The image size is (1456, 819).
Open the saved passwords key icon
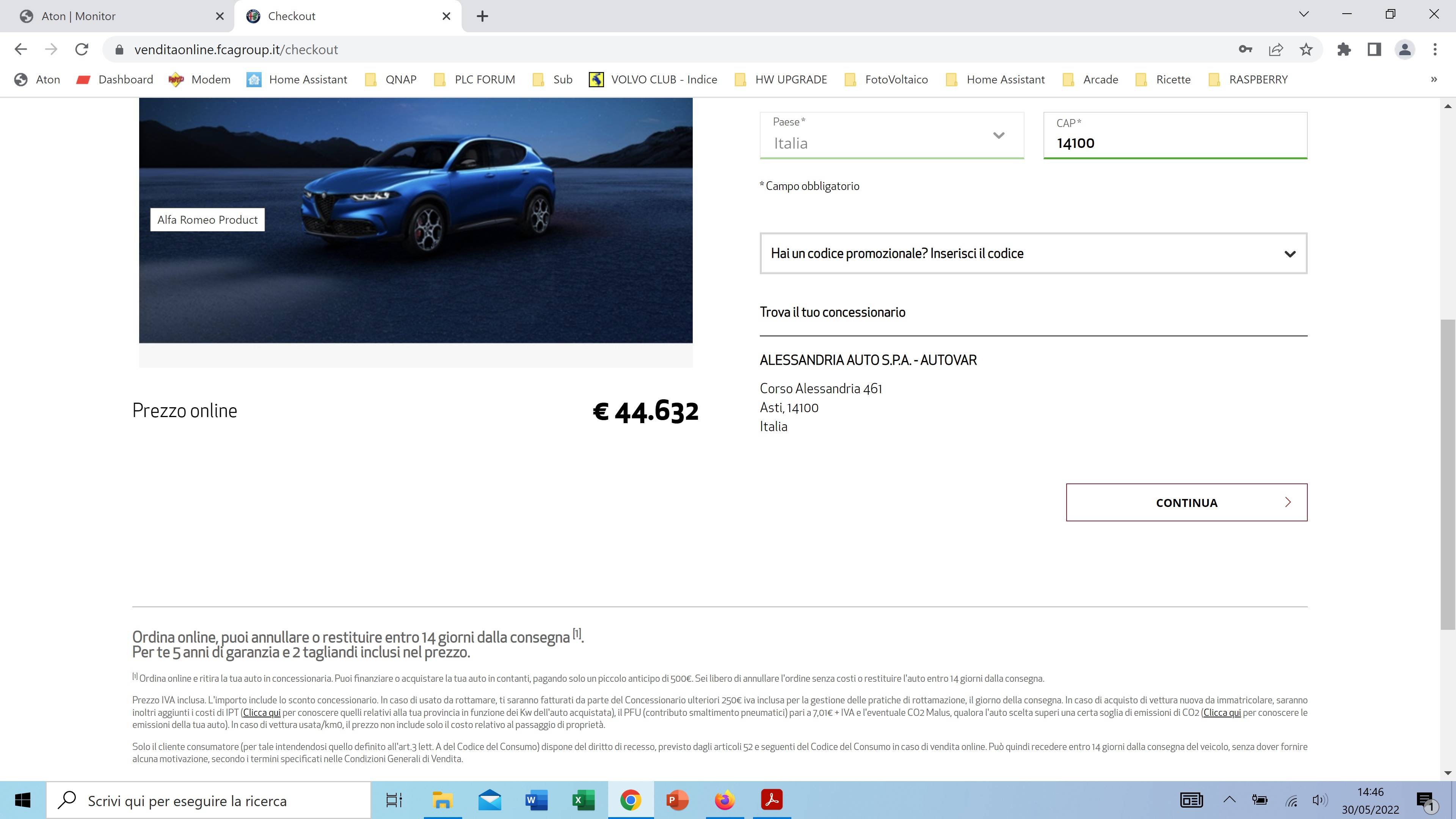[x=1245, y=49]
